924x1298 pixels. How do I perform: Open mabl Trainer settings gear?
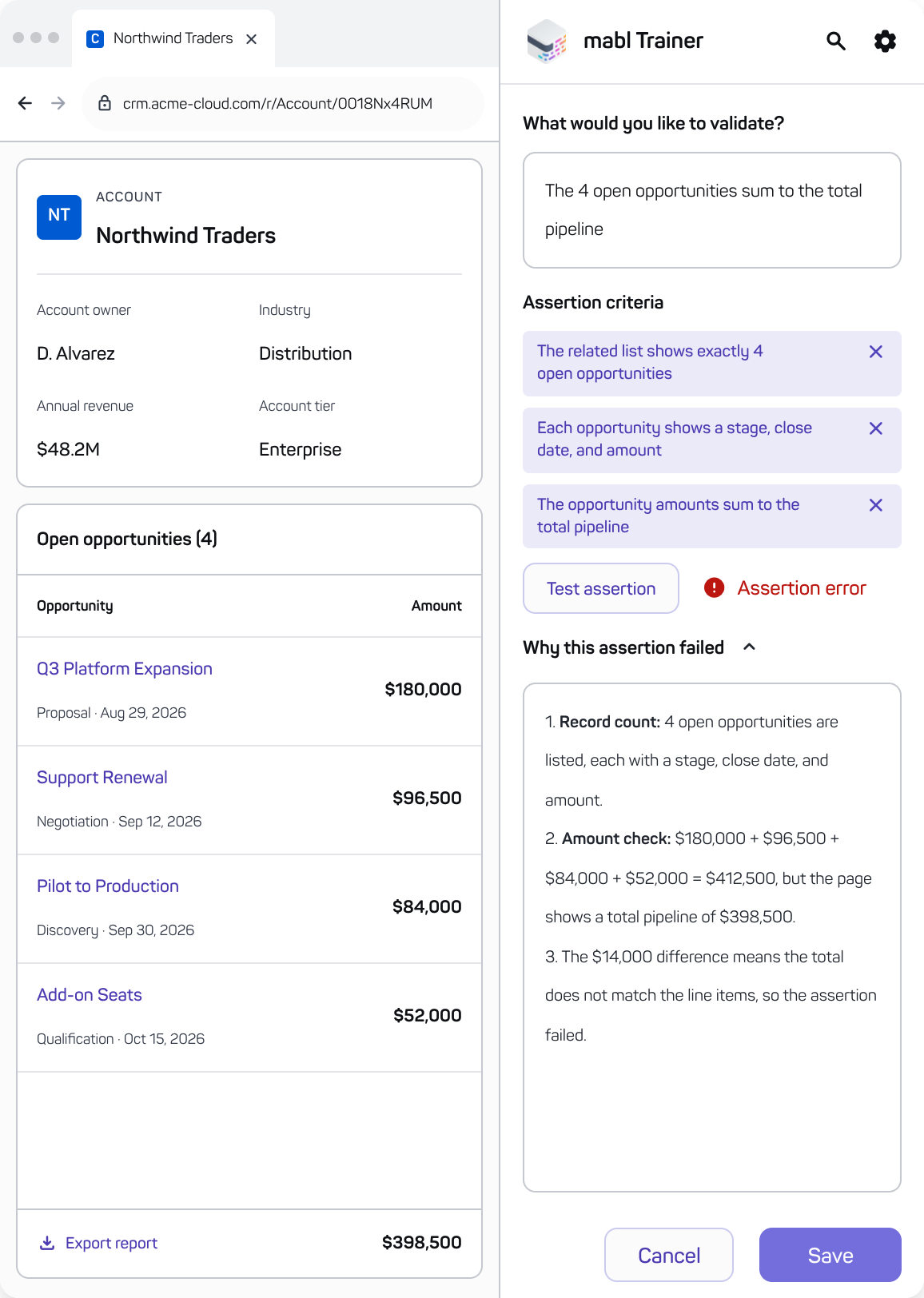[885, 41]
